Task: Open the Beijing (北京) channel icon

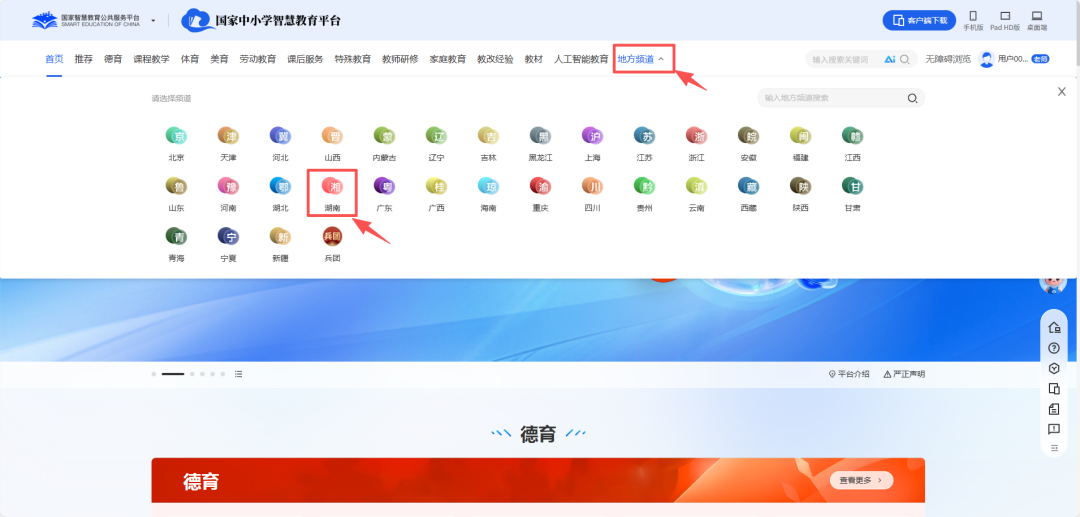Action: point(176,136)
